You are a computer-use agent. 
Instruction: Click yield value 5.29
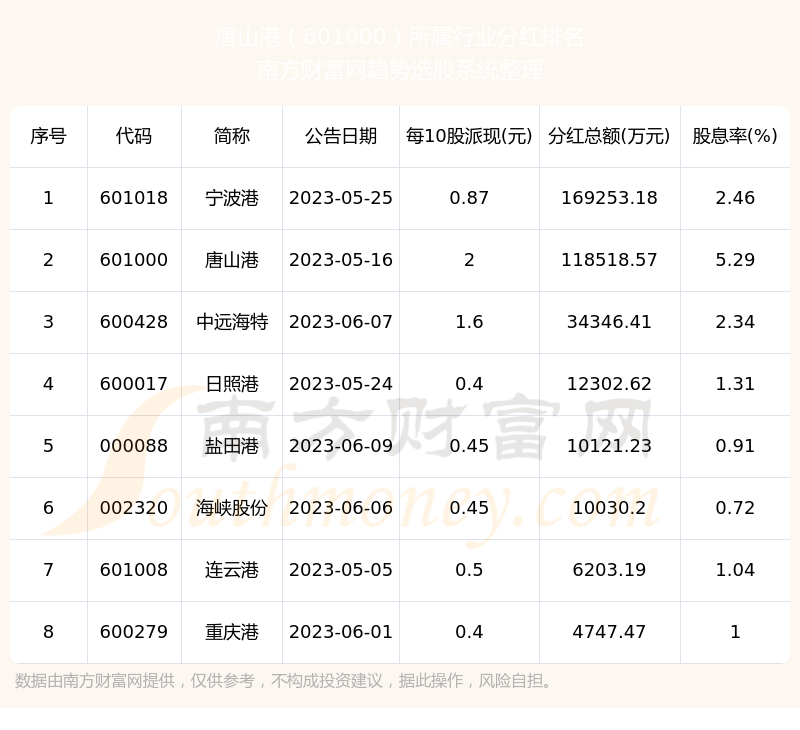click(735, 260)
